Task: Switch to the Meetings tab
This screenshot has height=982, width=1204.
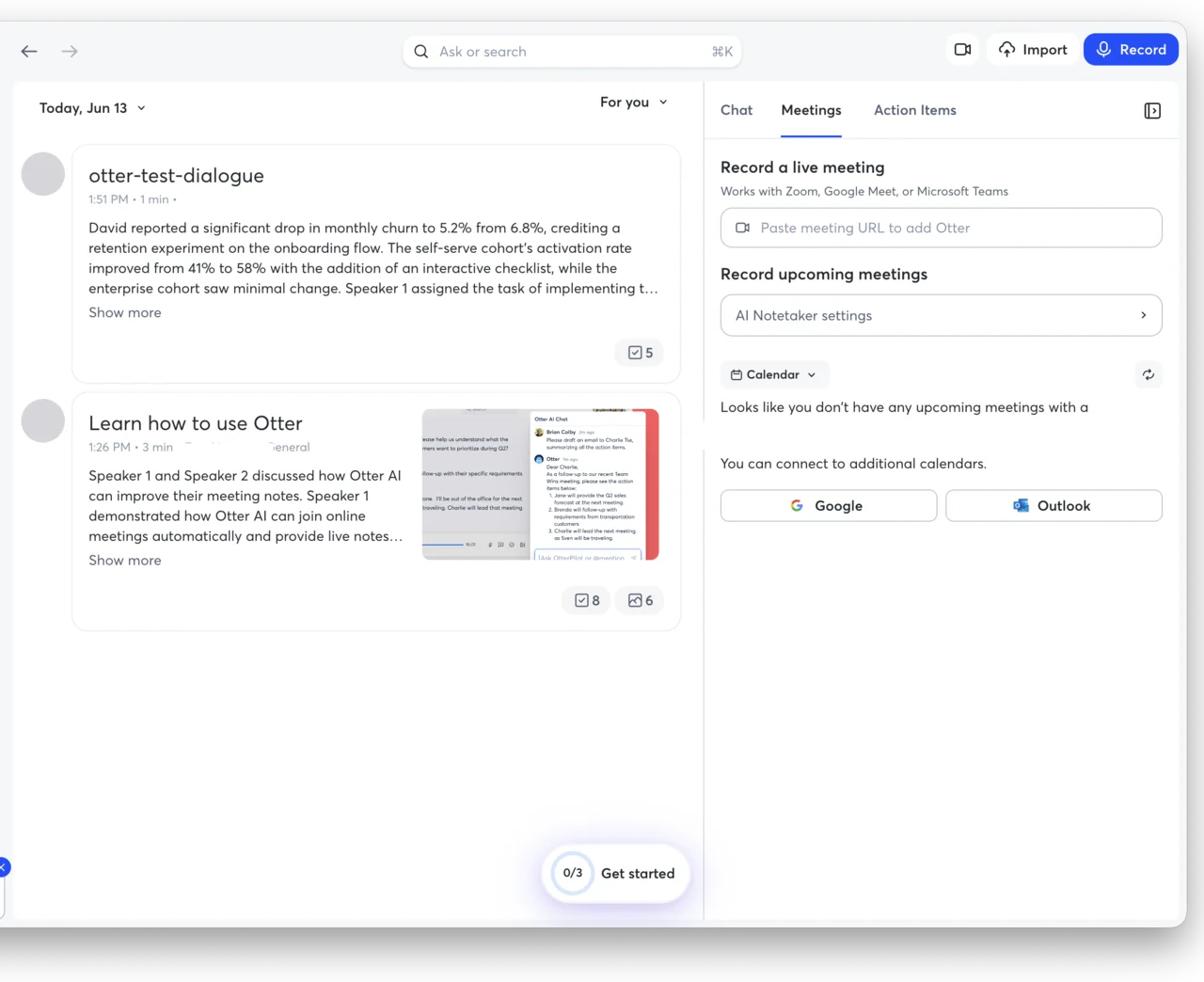Action: coord(812,110)
